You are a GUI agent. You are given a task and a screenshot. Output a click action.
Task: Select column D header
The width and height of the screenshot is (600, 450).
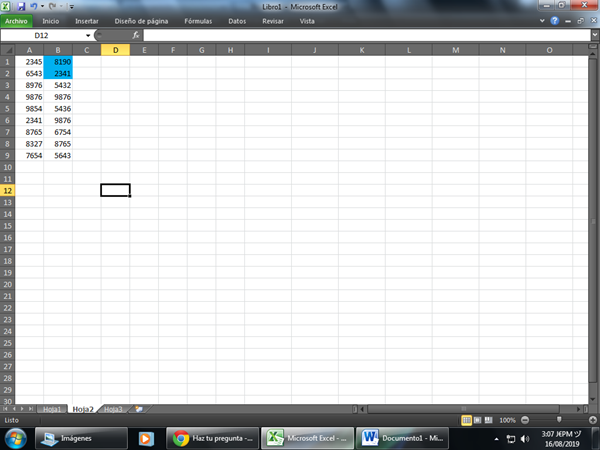115,50
